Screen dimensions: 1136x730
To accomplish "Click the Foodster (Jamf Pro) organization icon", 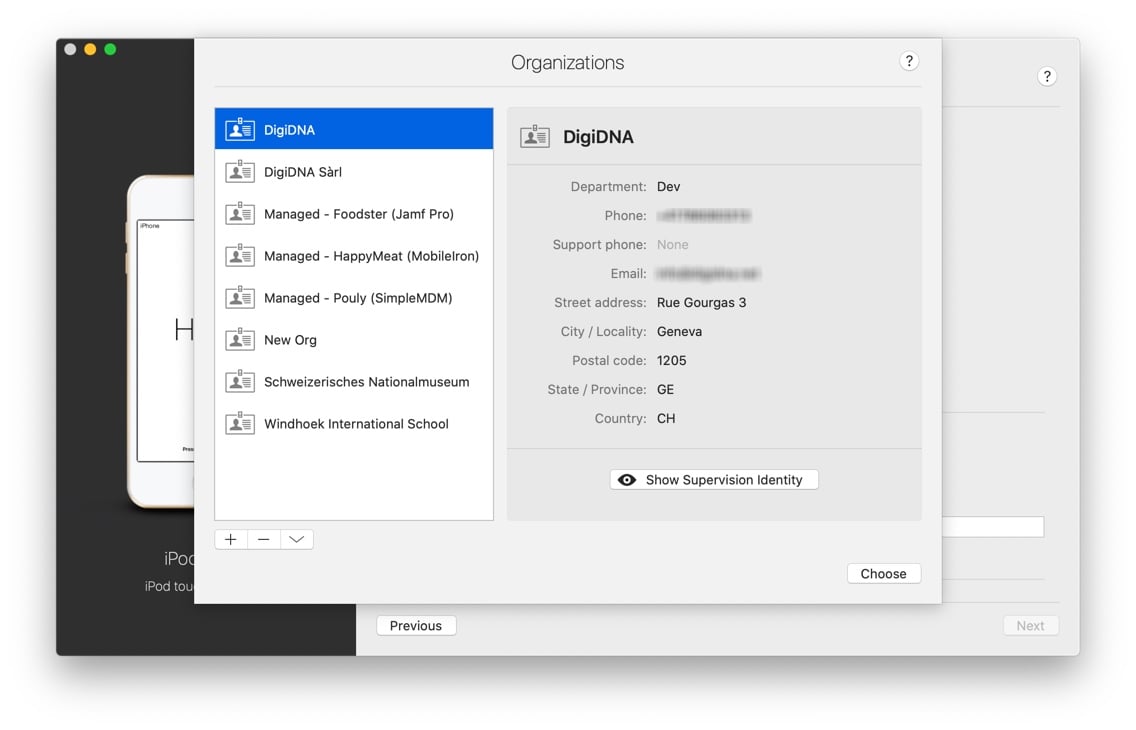I will tap(240, 214).
